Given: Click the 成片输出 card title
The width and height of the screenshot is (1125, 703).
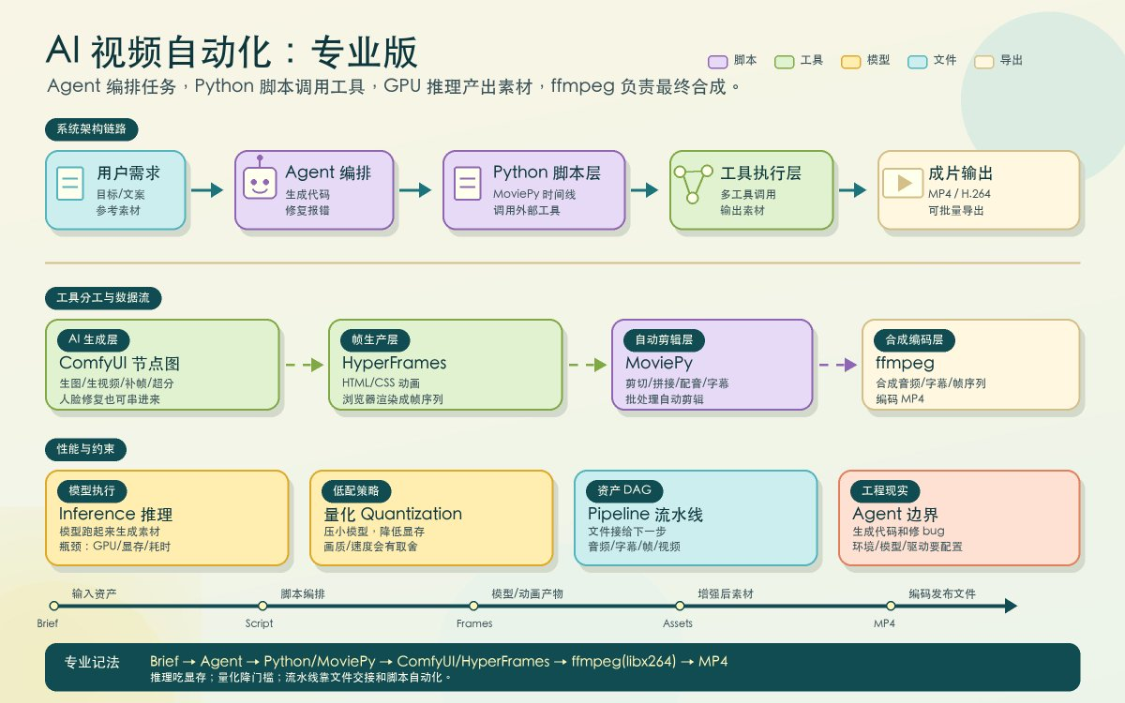Looking at the screenshot, I should coord(960,173).
